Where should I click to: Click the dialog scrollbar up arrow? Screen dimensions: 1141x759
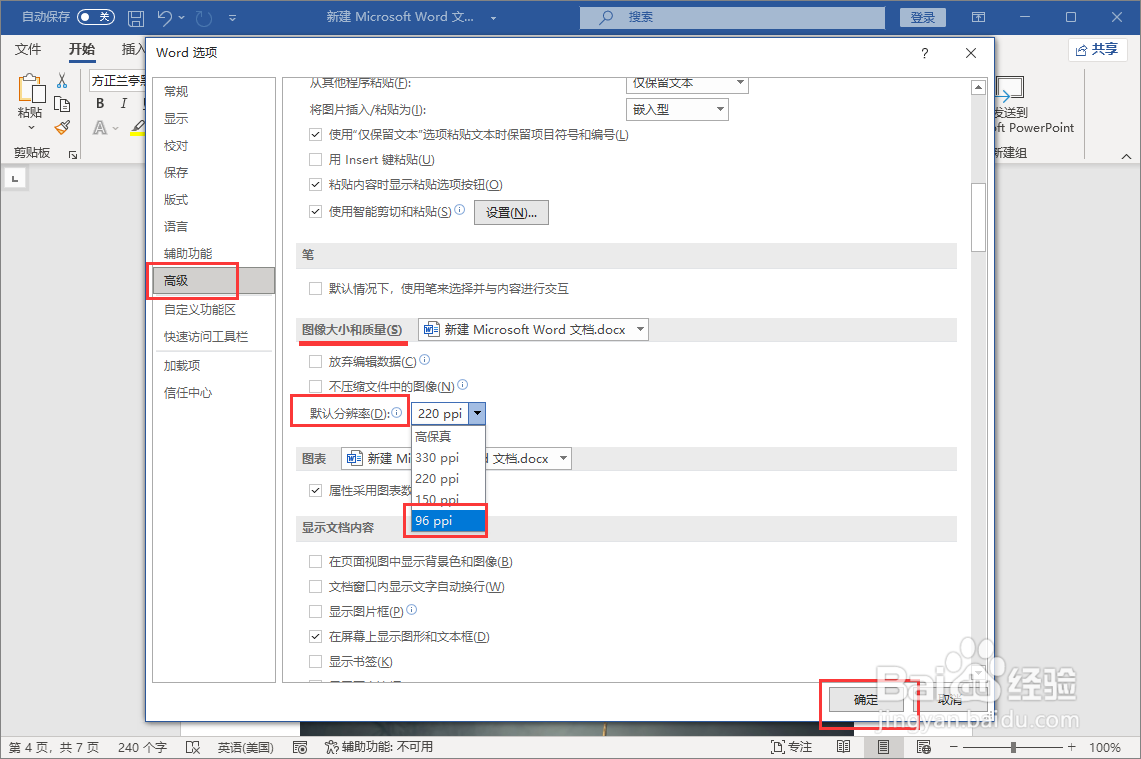979,87
